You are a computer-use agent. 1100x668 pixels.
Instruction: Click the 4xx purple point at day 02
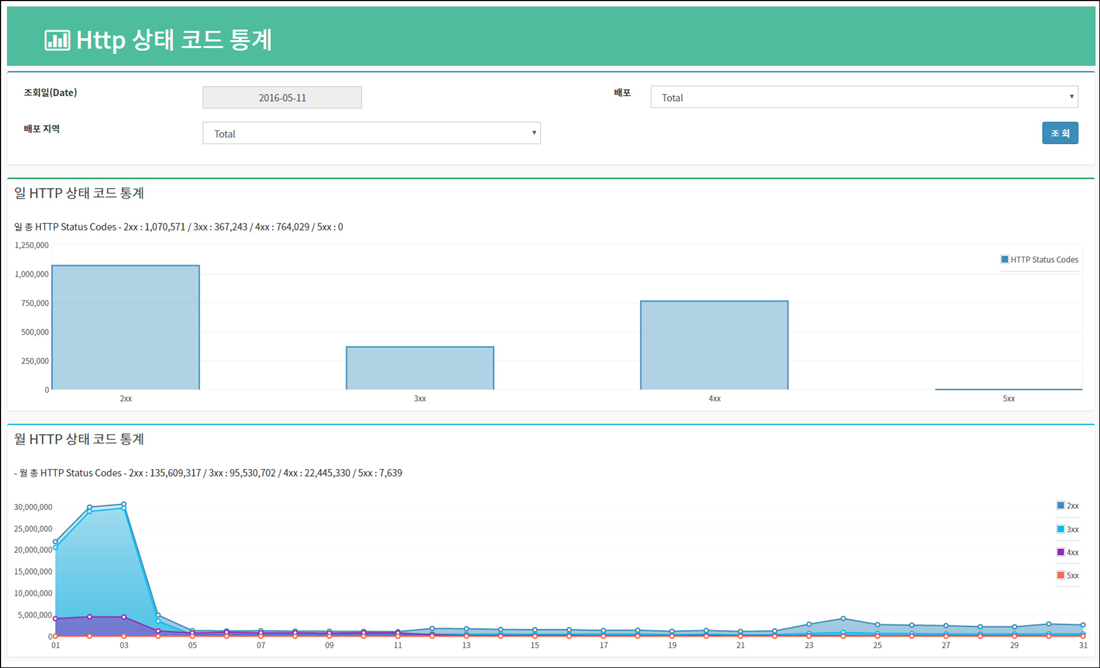(x=90, y=617)
